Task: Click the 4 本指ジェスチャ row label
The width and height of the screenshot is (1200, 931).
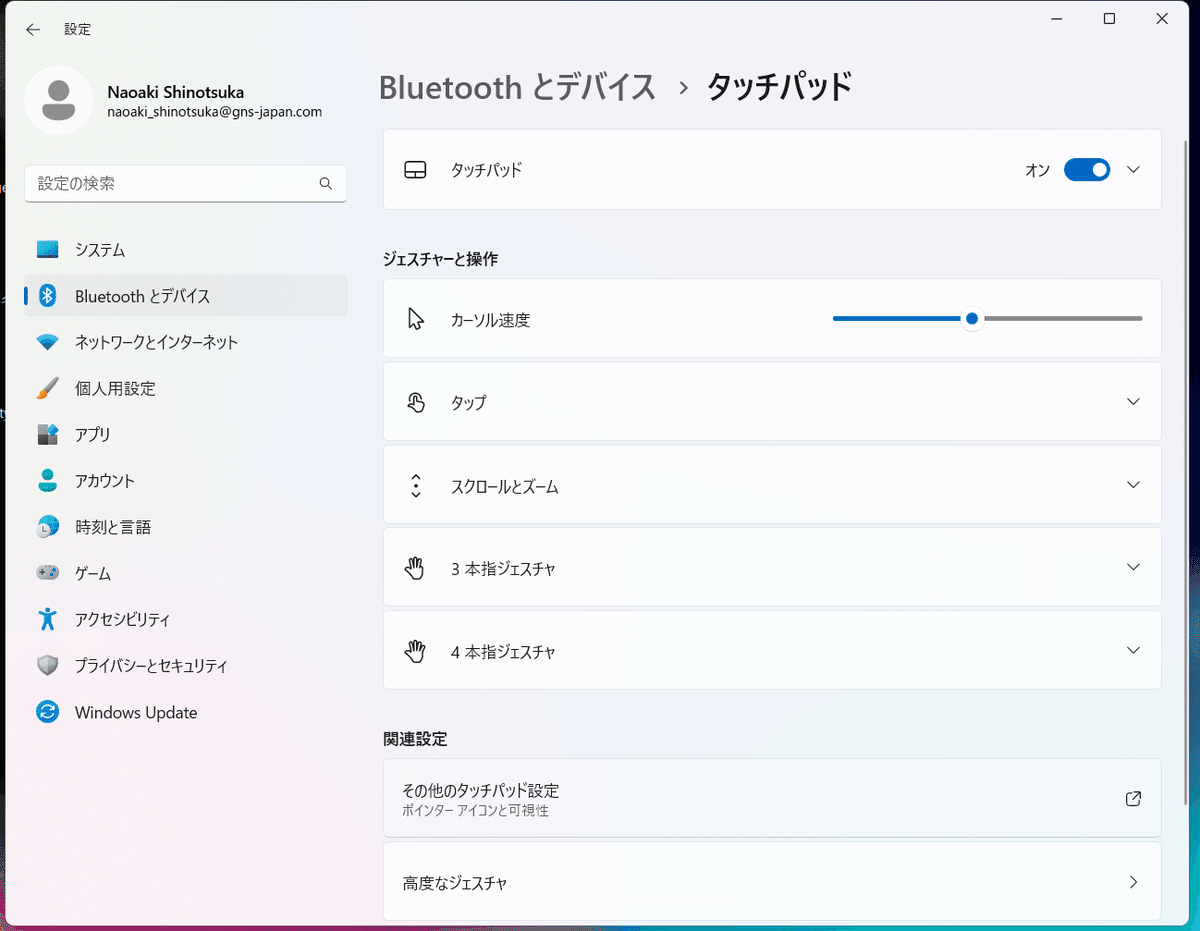Action: tap(503, 651)
